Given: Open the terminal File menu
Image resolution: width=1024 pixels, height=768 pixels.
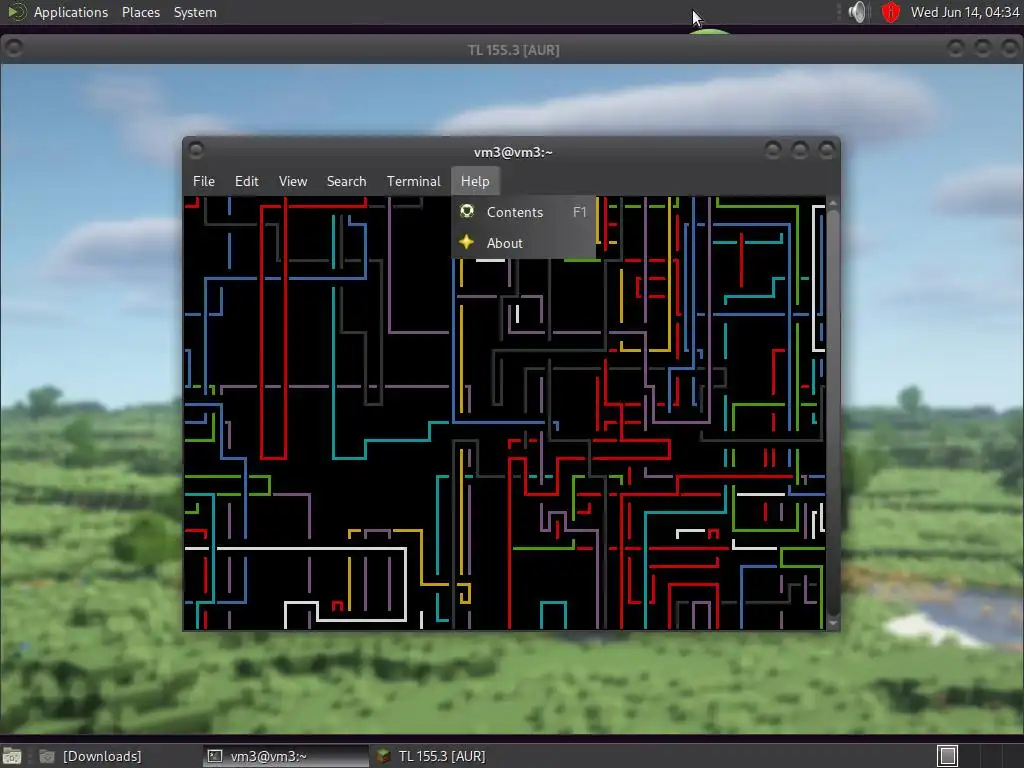Looking at the screenshot, I should coord(204,182).
